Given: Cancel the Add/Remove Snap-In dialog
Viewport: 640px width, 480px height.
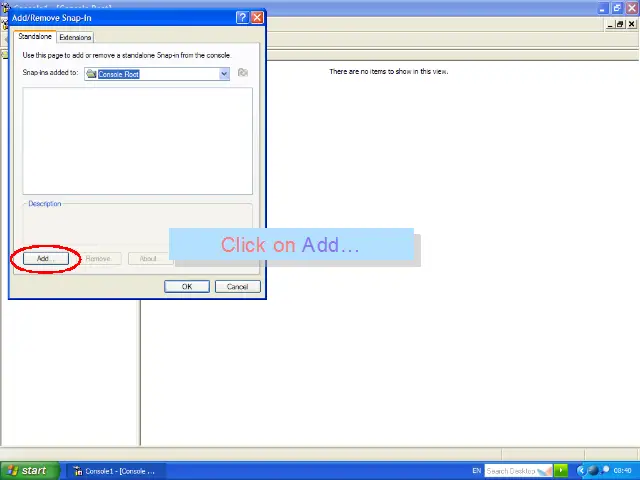Looking at the screenshot, I should 237,287.
